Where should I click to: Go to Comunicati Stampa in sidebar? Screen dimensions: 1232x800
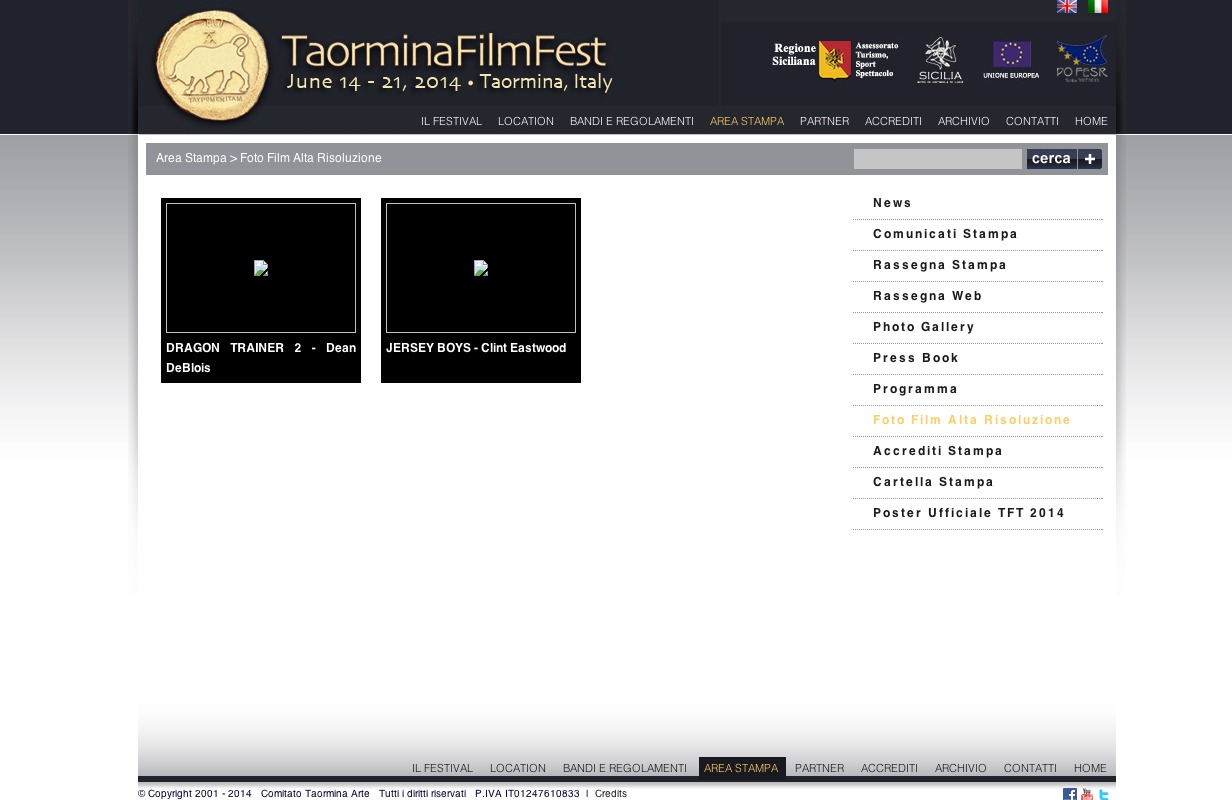(945, 234)
